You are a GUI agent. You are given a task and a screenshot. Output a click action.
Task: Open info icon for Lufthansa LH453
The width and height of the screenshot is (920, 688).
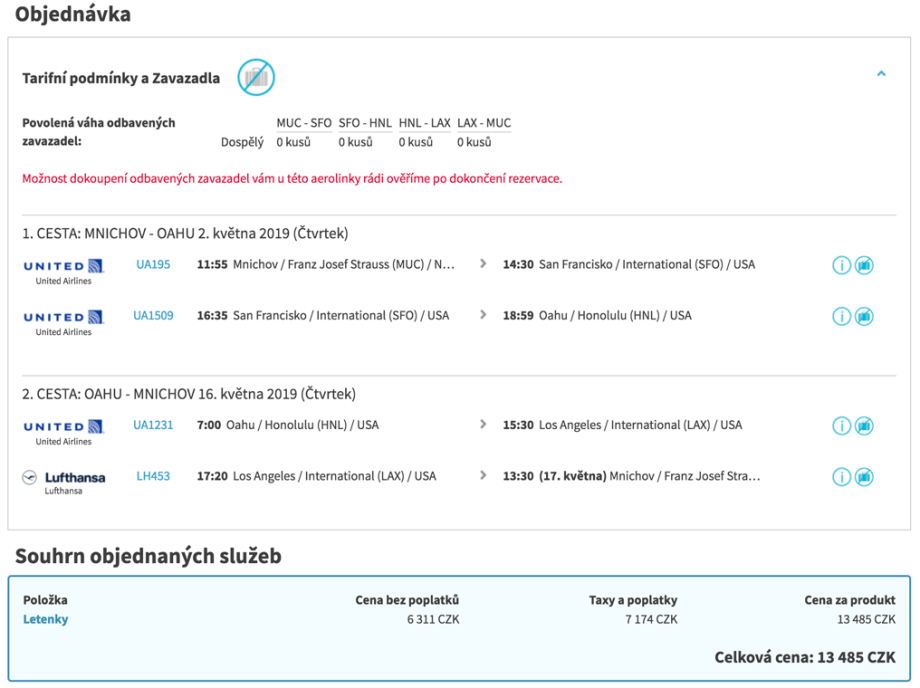pyautogui.click(x=841, y=477)
